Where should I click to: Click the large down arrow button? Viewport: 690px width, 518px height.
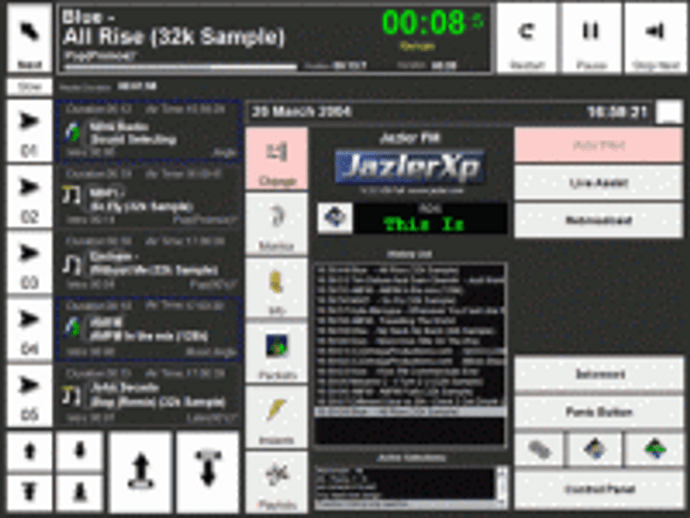click(208, 472)
